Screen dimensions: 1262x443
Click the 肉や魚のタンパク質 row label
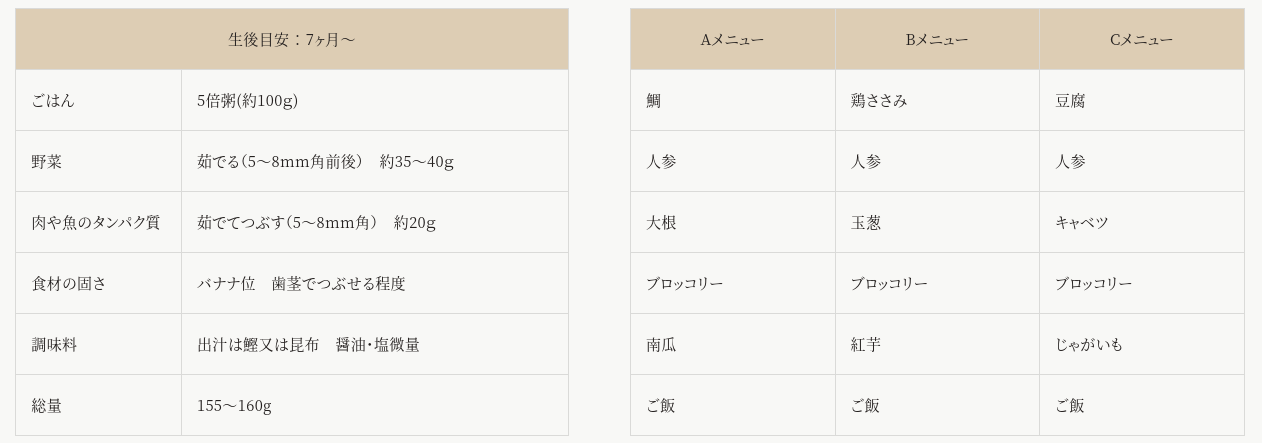(x=98, y=222)
